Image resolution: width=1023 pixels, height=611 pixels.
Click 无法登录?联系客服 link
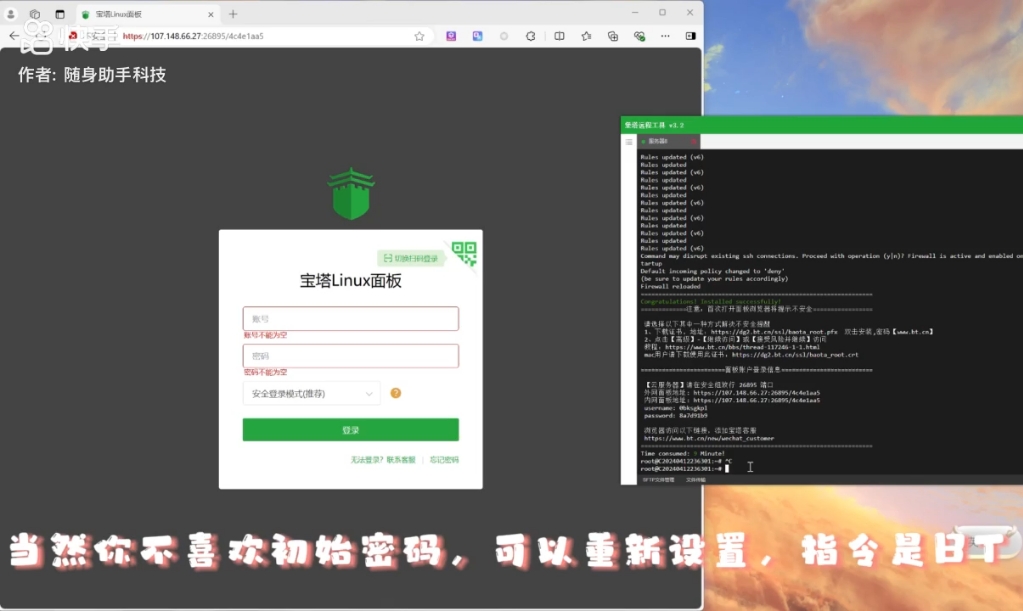click(383, 460)
